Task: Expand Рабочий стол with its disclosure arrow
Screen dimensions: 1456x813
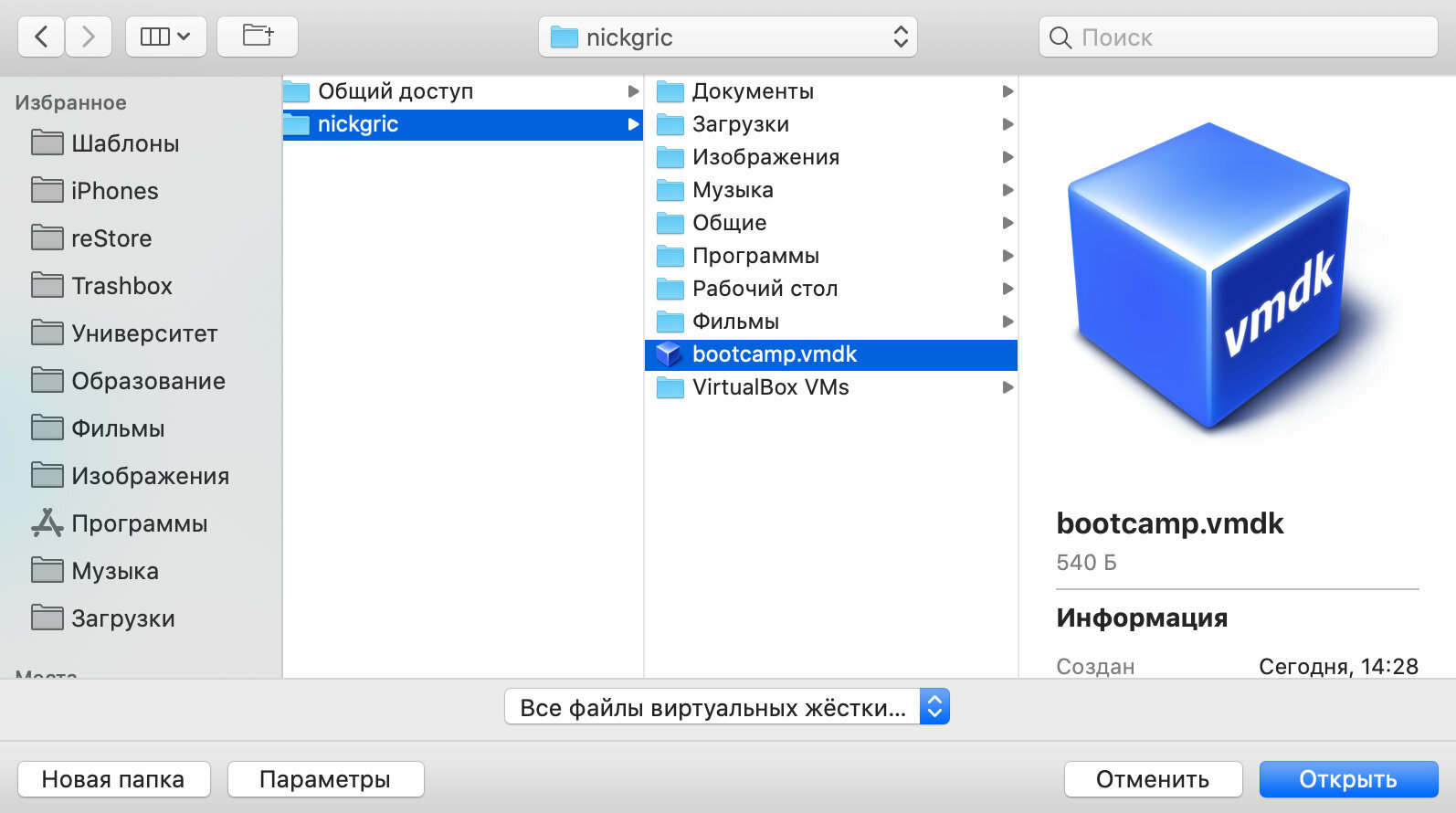Action: click(1008, 289)
